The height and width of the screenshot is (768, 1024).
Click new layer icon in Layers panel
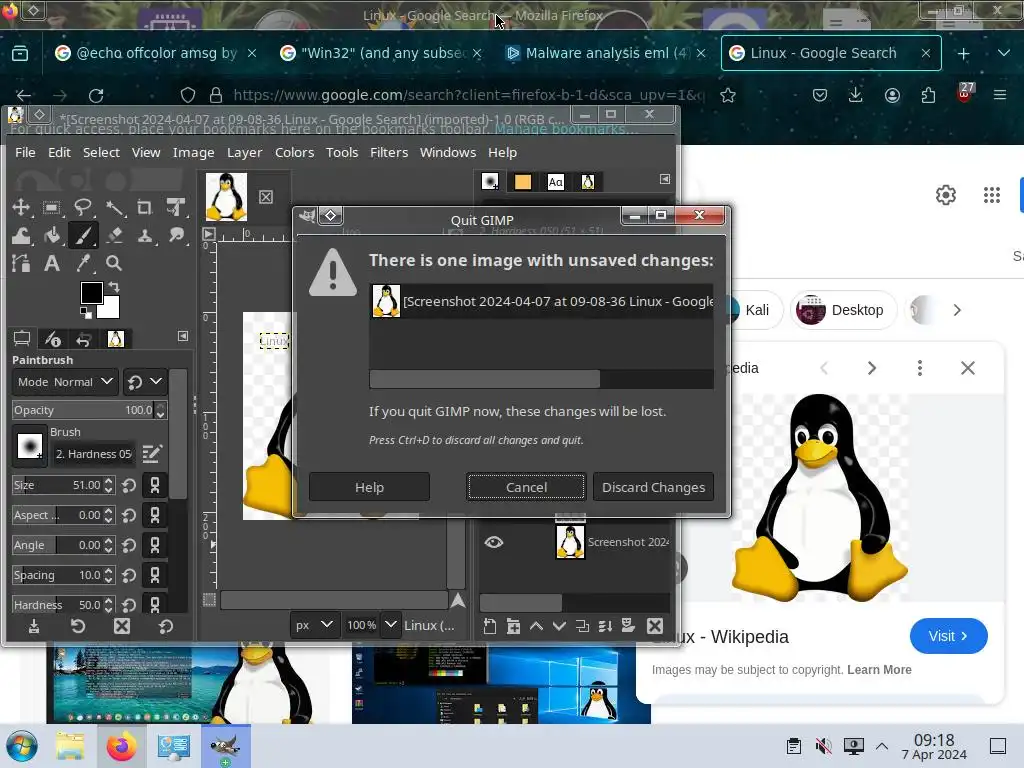pyautogui.click(x=490, y=626)
